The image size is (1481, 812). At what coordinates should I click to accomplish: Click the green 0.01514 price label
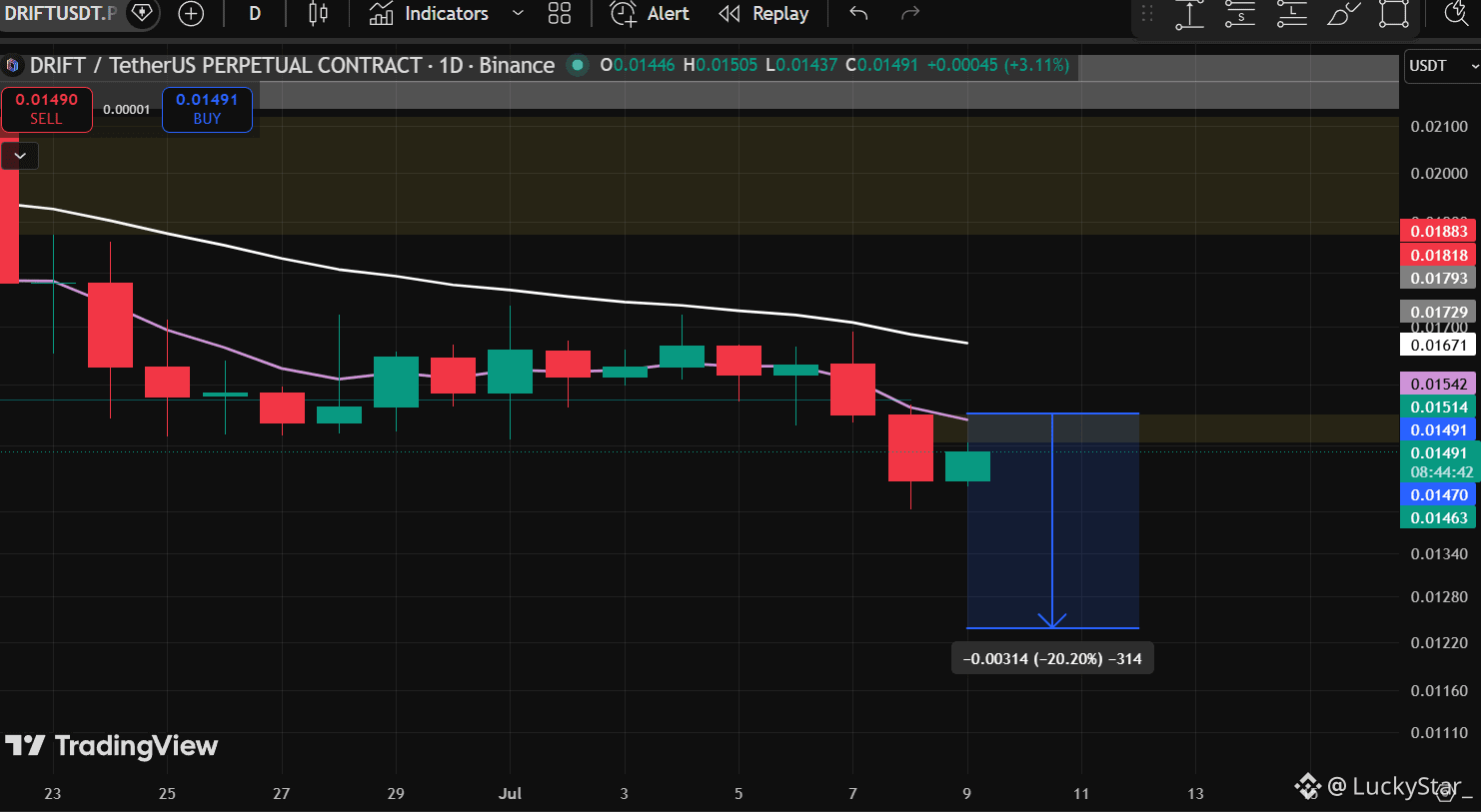1438,407
